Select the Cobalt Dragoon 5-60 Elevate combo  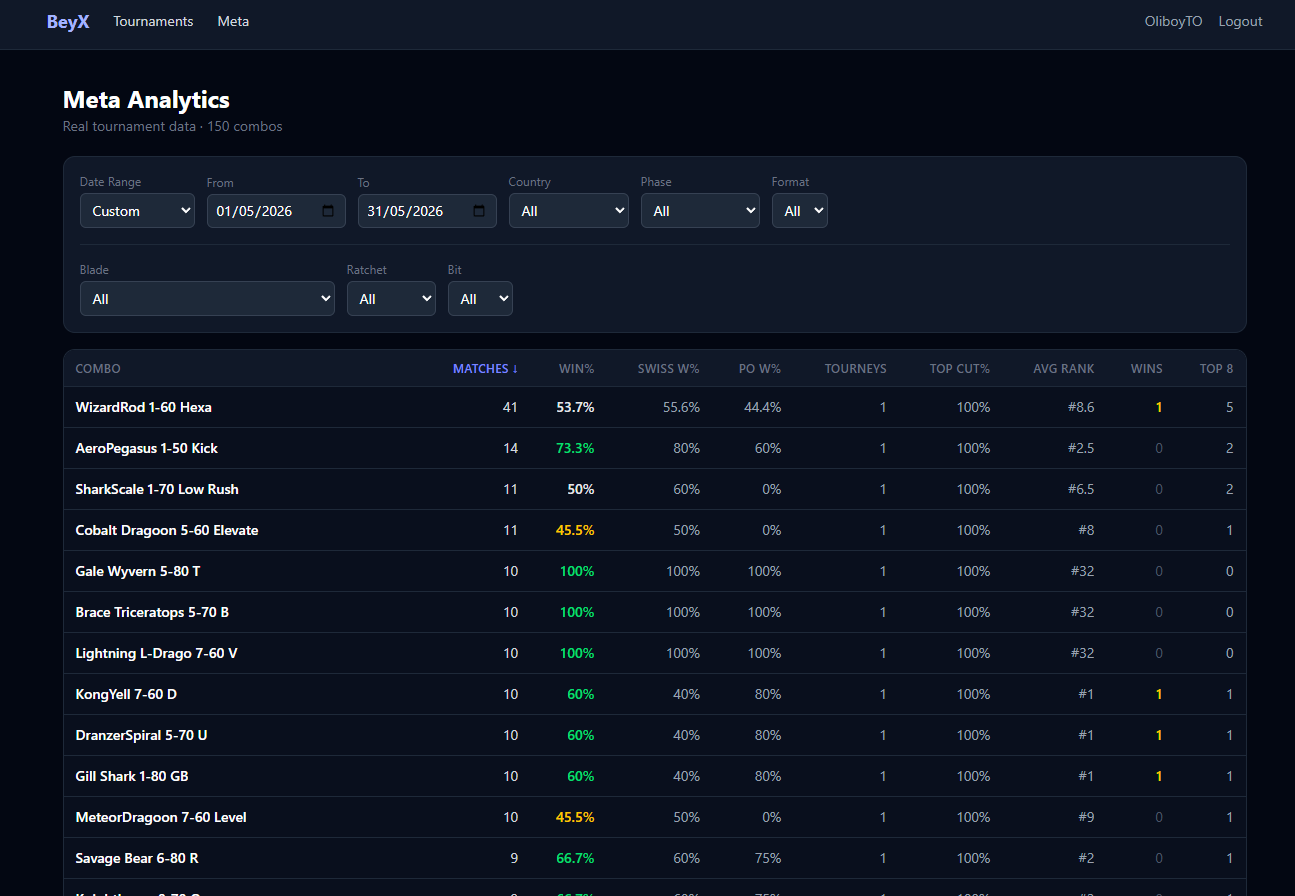tap(167, 530)
